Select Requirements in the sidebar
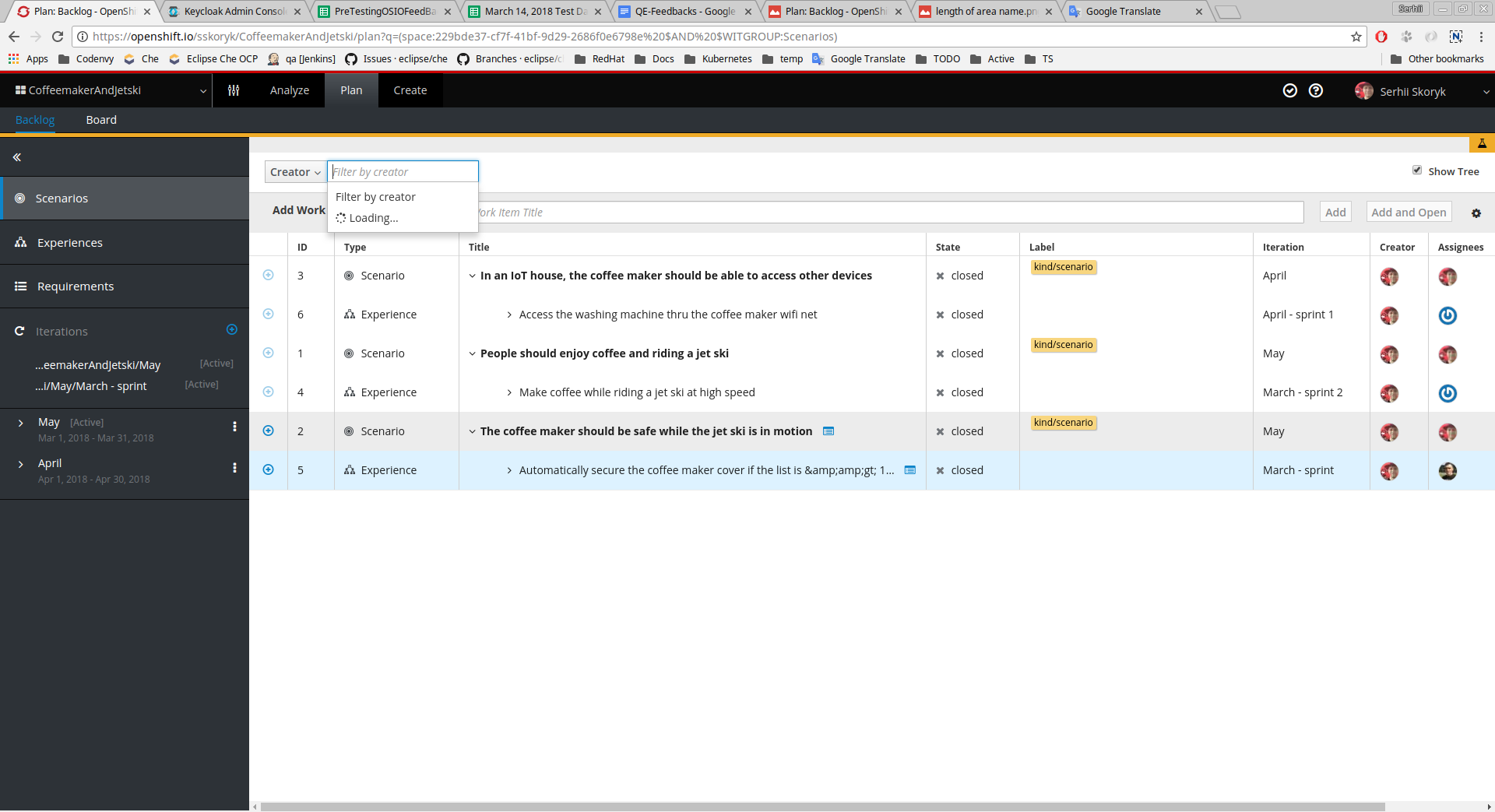Image resolution: width=1495 pixels, height=812 pixels. pyautogui.click(x=125, y=286)
